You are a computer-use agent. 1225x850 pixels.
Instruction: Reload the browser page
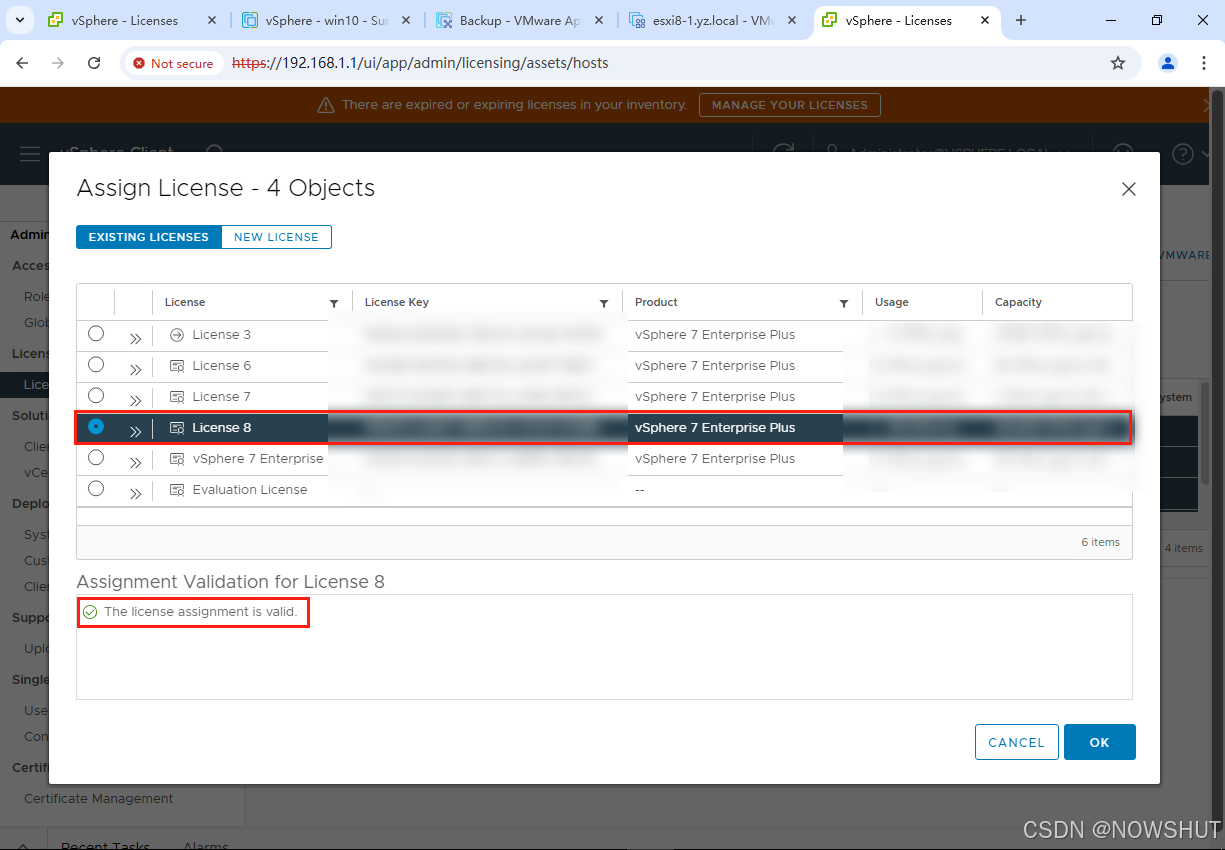pyautogui.click(x=94, y=63)
